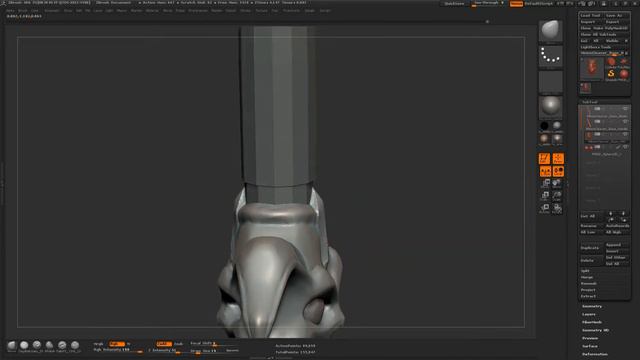Toggle Dynamic draw size
This screenshot has width=640, height=360.
(x=232, y=350)
